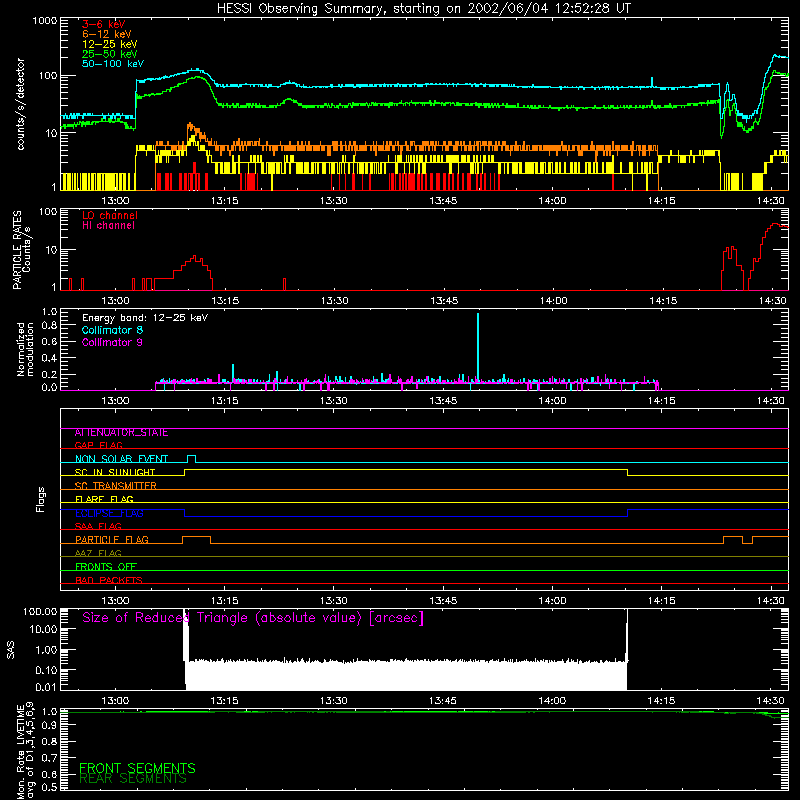Click the 14:15 tick under flags panel
The height and width of the screenshot is (800, 800).
coord(662,601)
